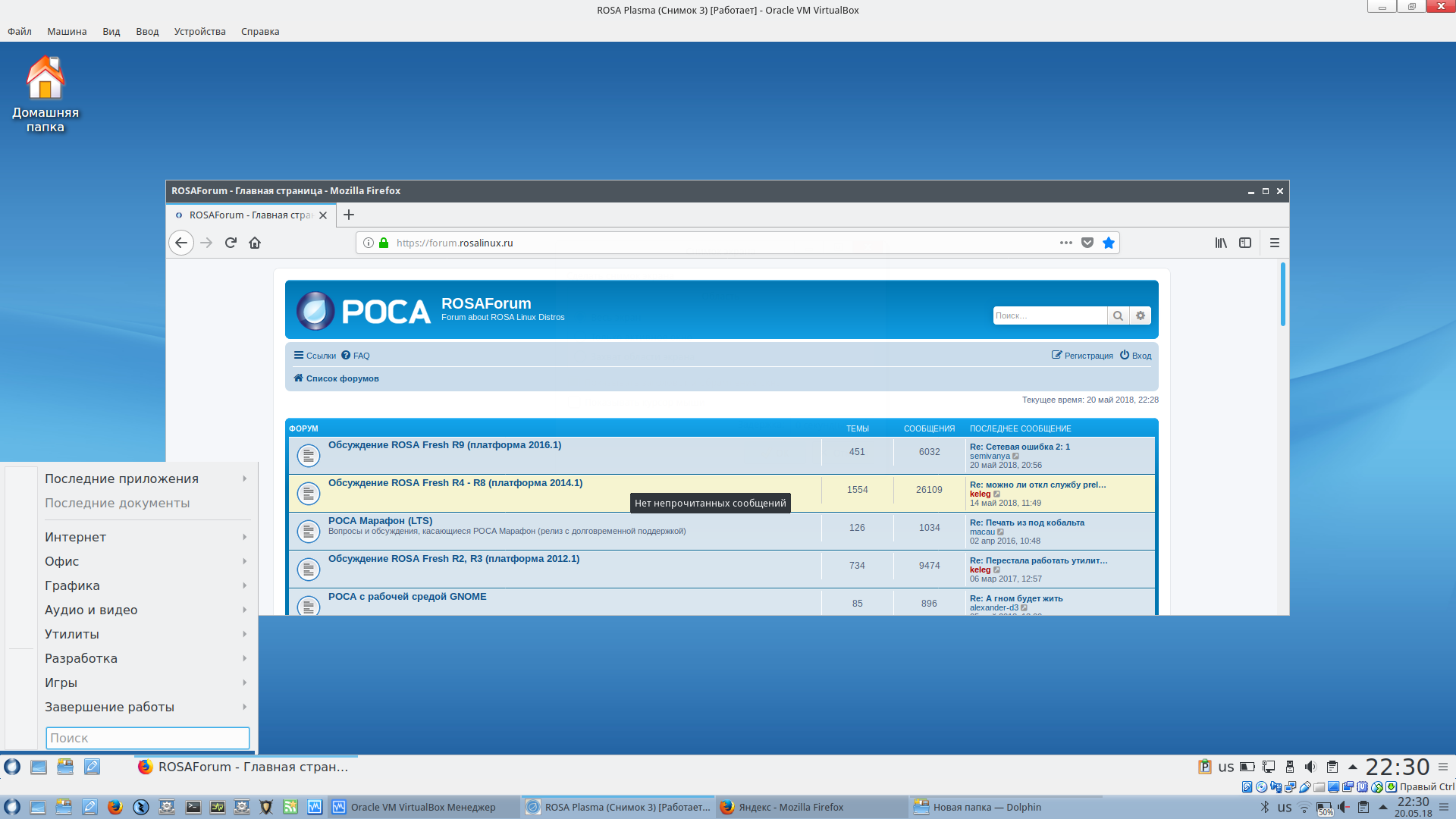Image resolution: width=1456 pixels, height=819 pixels.
Task: Toggle the Firefox sidebar icon
Action: point(1244,243)
